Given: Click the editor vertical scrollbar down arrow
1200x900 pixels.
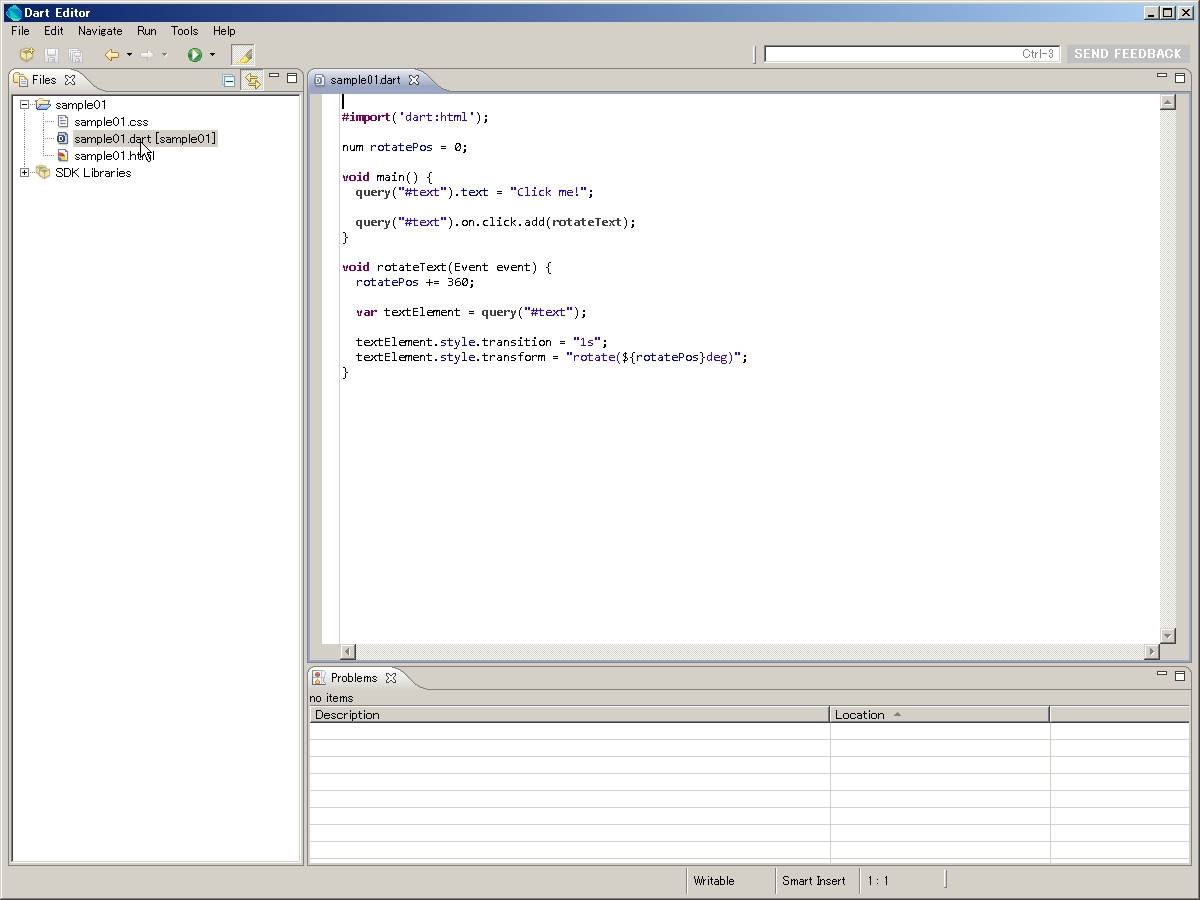Looking at the screenshot, I should point(1167,636).
